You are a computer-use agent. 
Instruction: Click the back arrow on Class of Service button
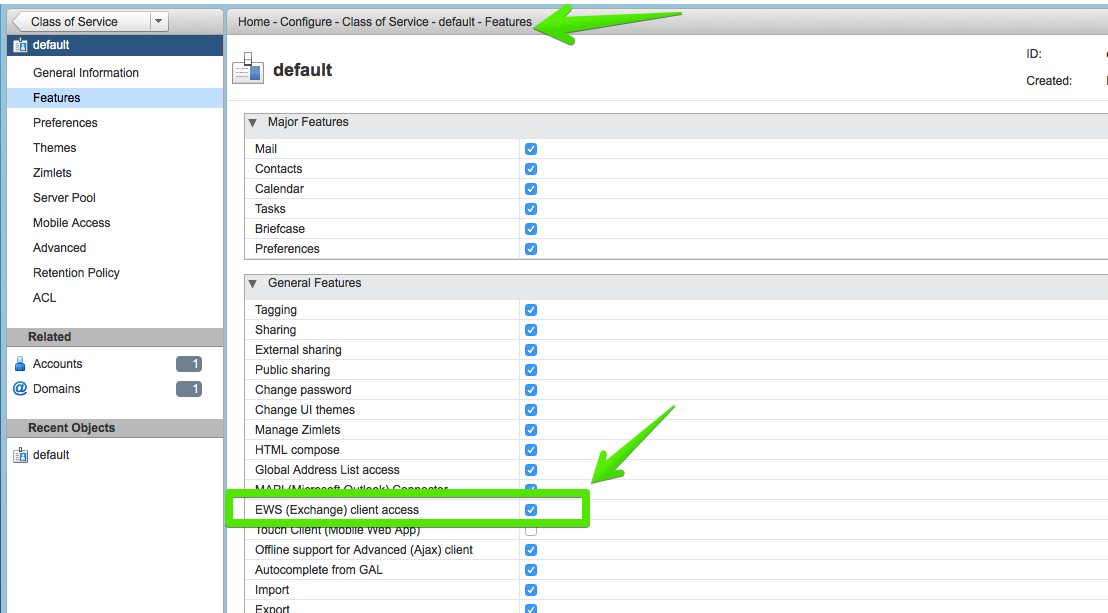[19, 21]
